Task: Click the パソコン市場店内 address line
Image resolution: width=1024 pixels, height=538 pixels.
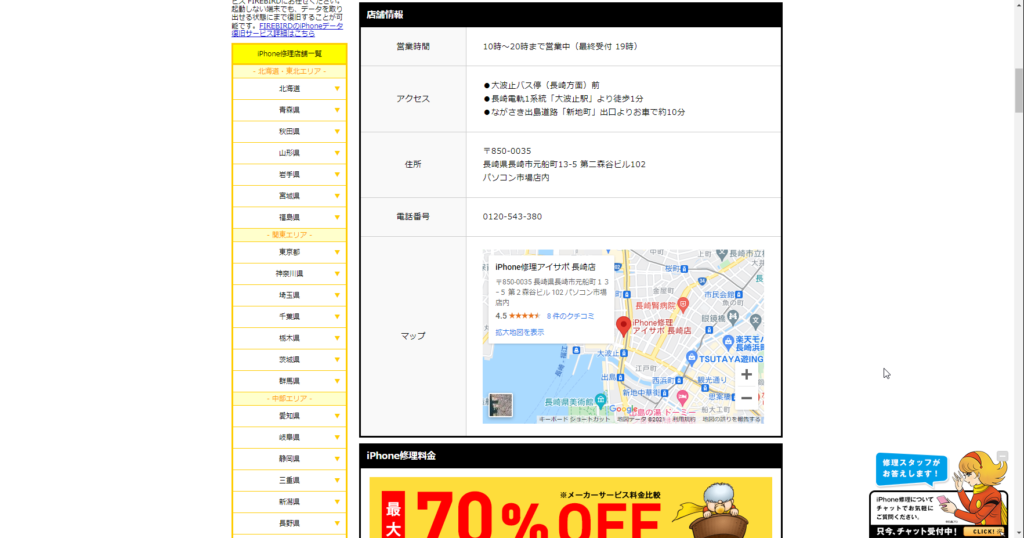Action: [516, 178]
